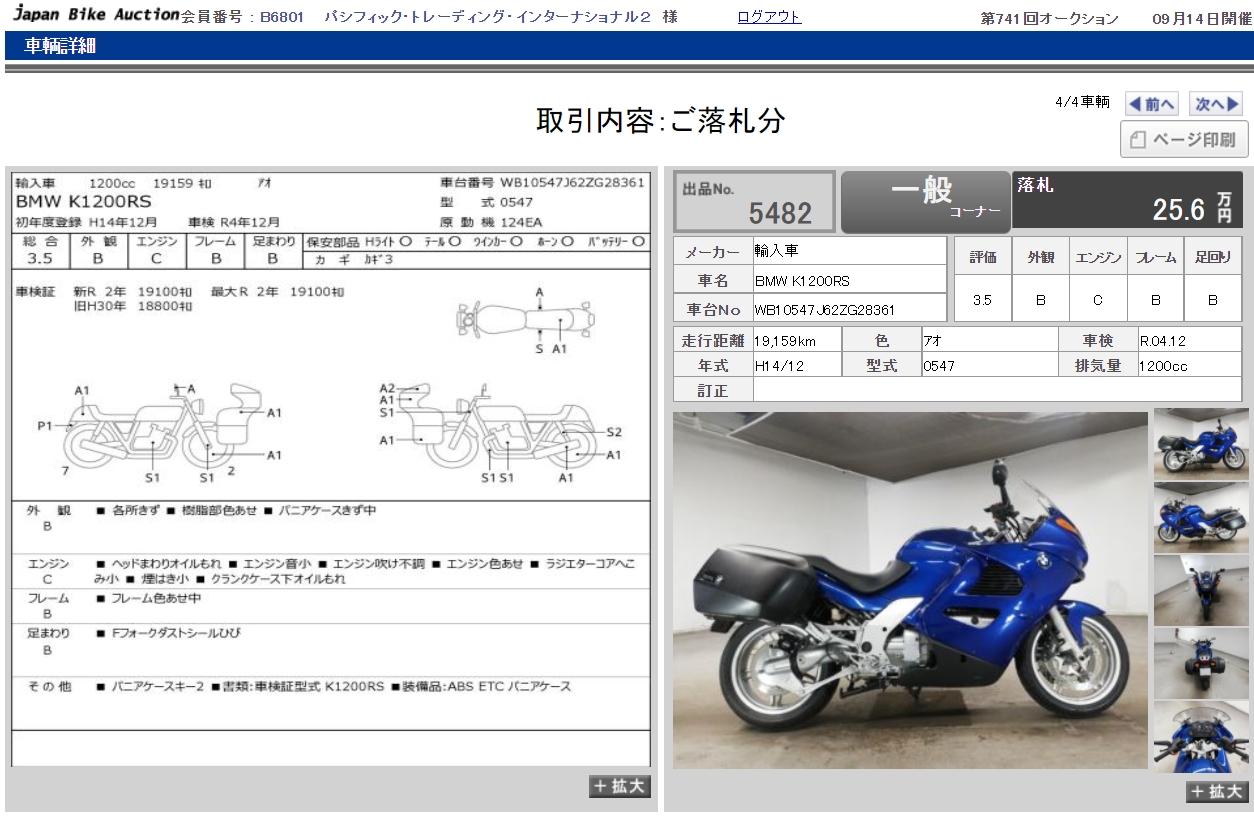This screenshot has width=1254, height=818.
Task: Click the ページ印刷 print page button
Action: click(1184, 140)
